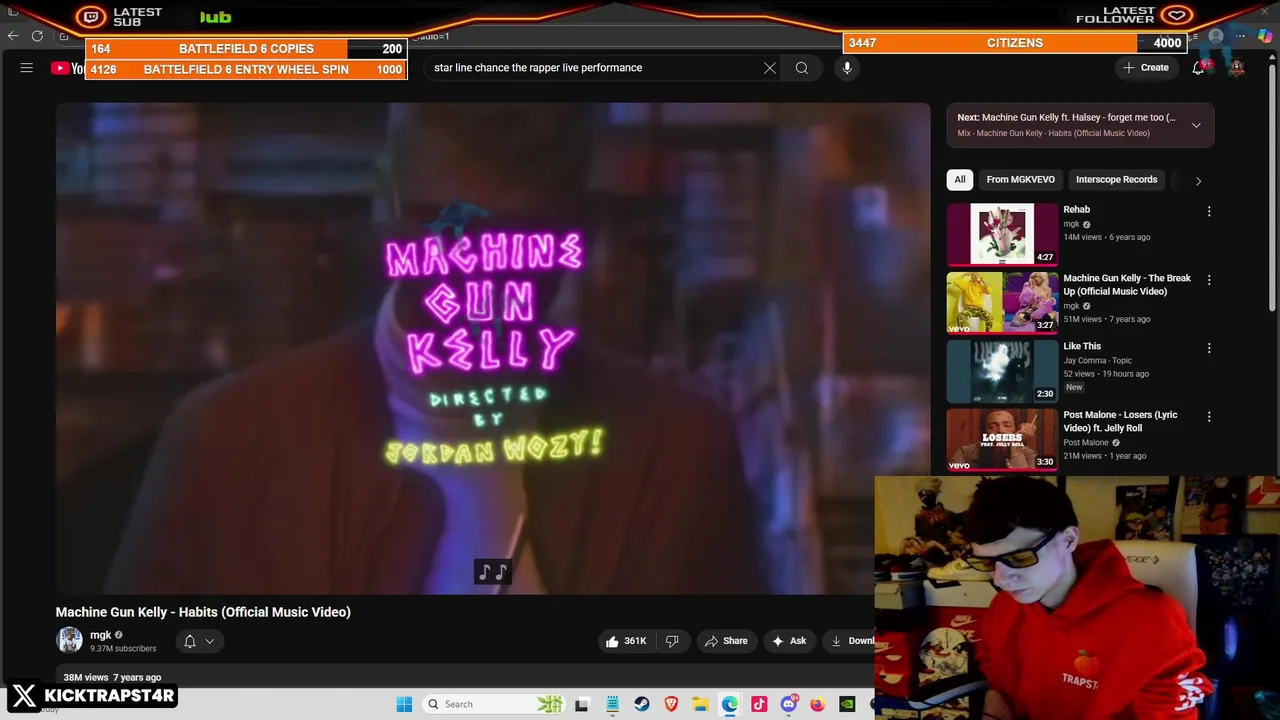Show more chips with right arrow
The image size is (1280, 720).
pyautogui.click(x=1198, y=181)
